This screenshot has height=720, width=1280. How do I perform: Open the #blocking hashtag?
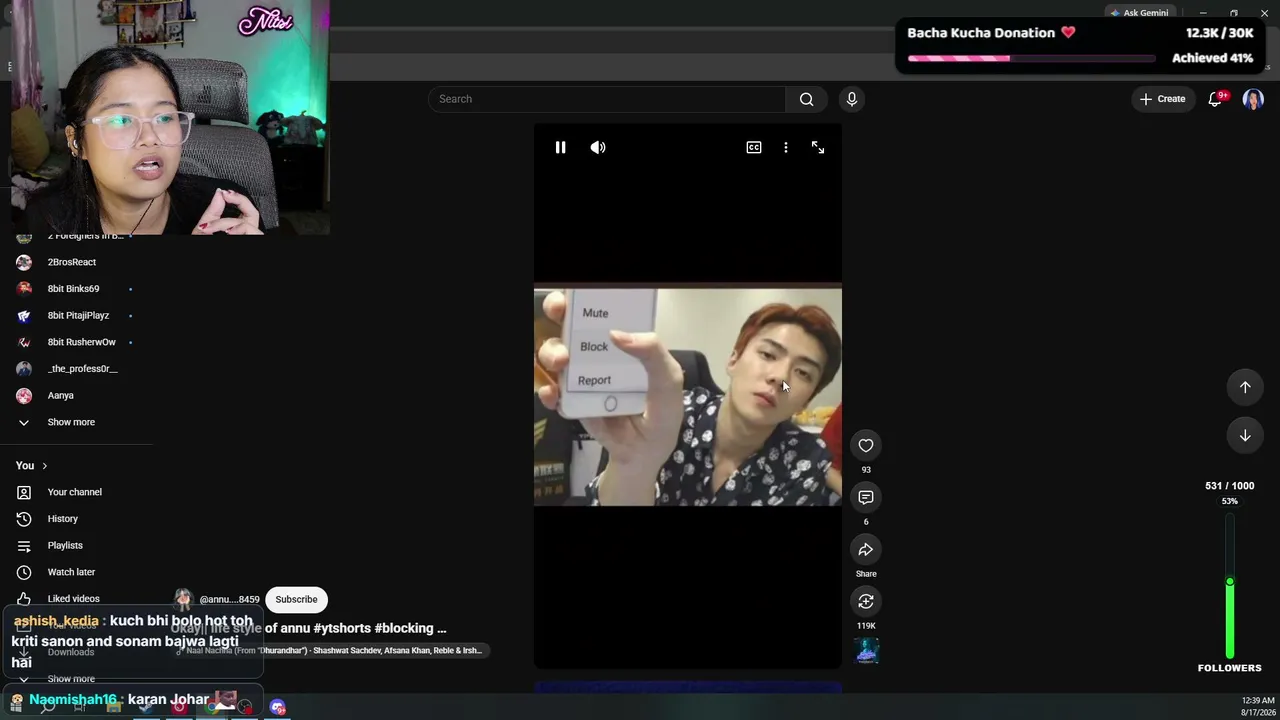coord(404,628)
